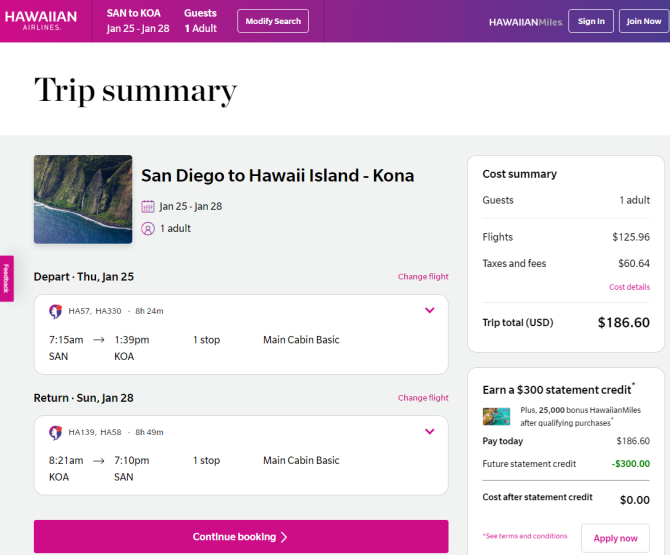Click the Join Now button
The image size is (670, 555).
tap(644, 21)
